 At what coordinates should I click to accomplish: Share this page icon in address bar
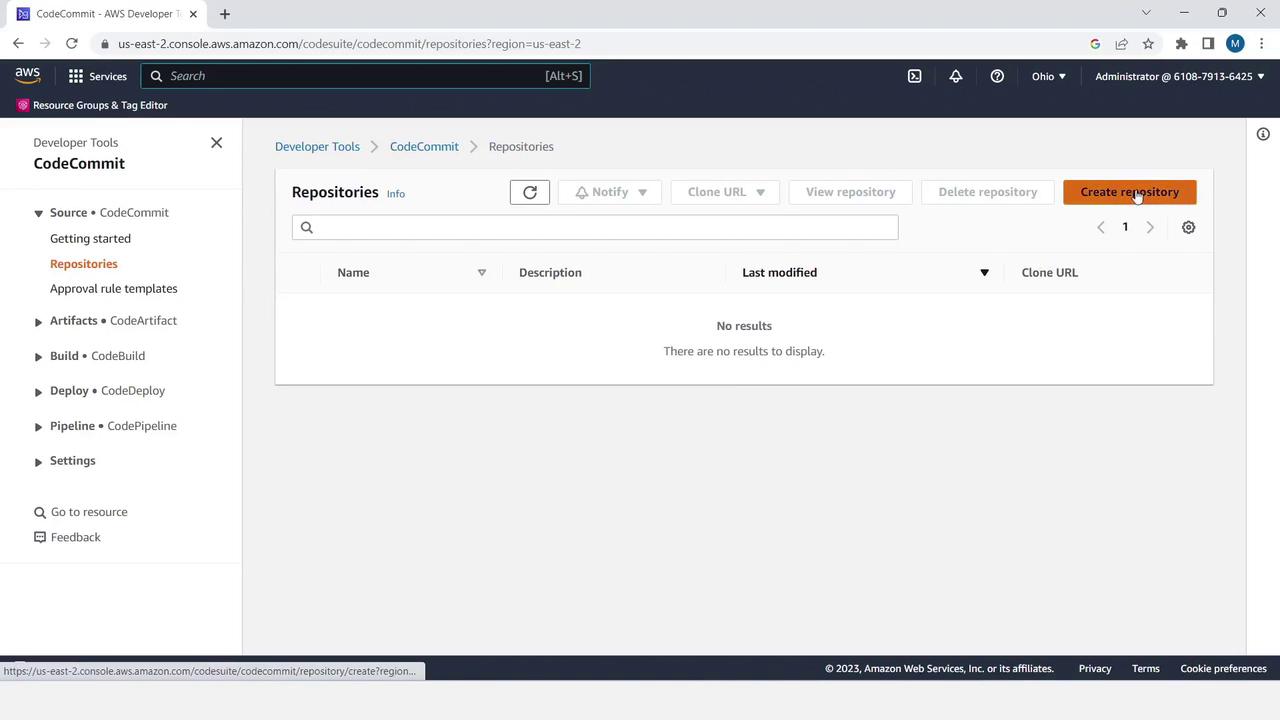coord(1121,44)
